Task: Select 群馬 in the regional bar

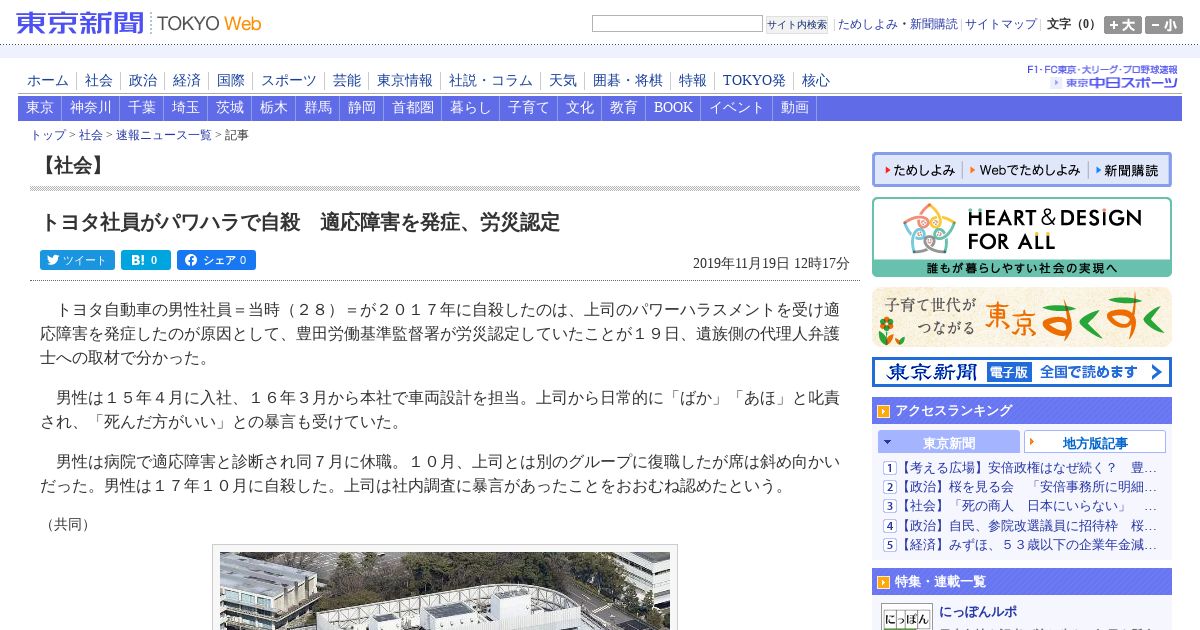Action: pyautogui.click(x=318, y=108)
